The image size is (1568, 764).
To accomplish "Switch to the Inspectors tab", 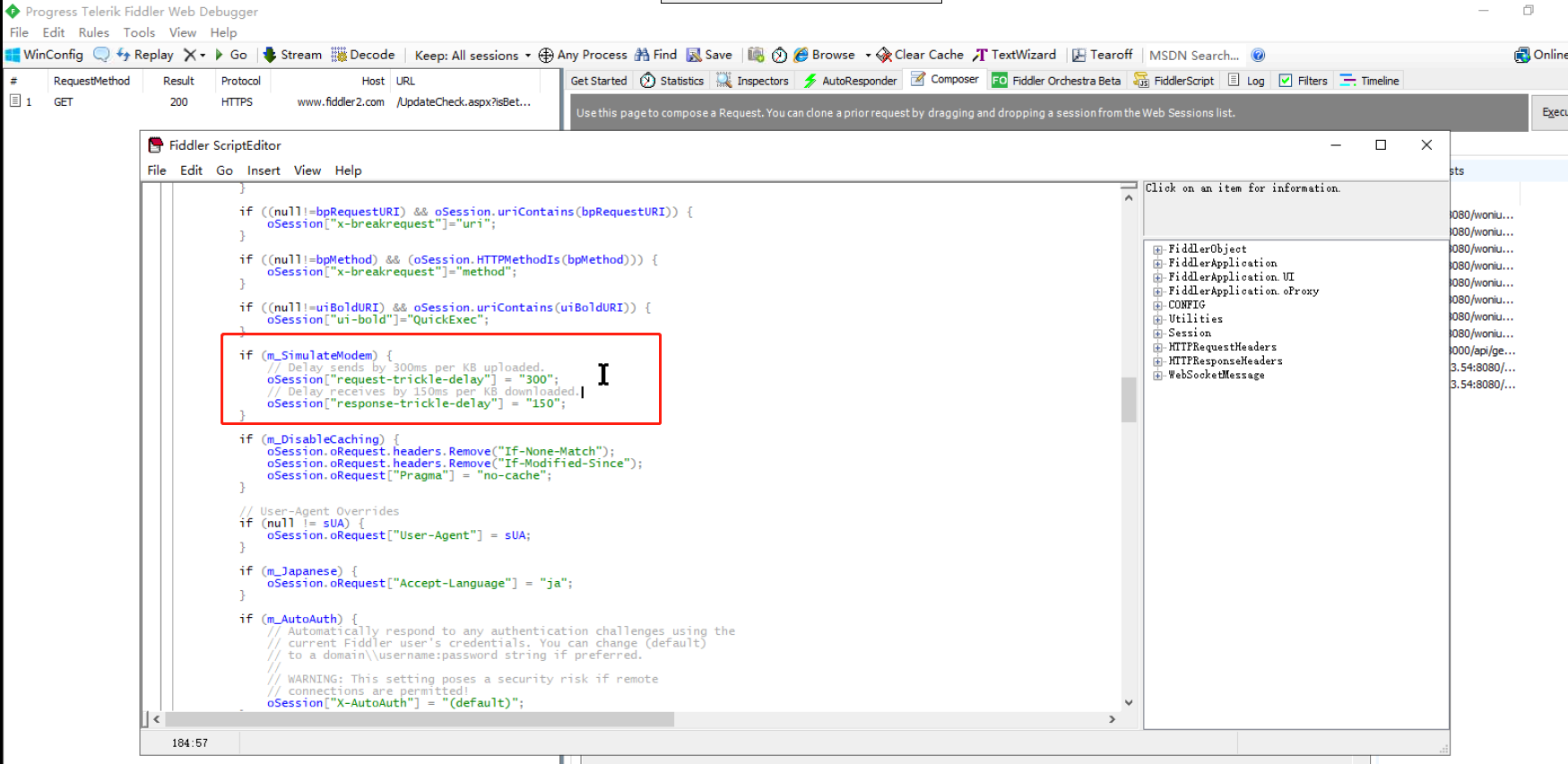I will click(752, 81).
